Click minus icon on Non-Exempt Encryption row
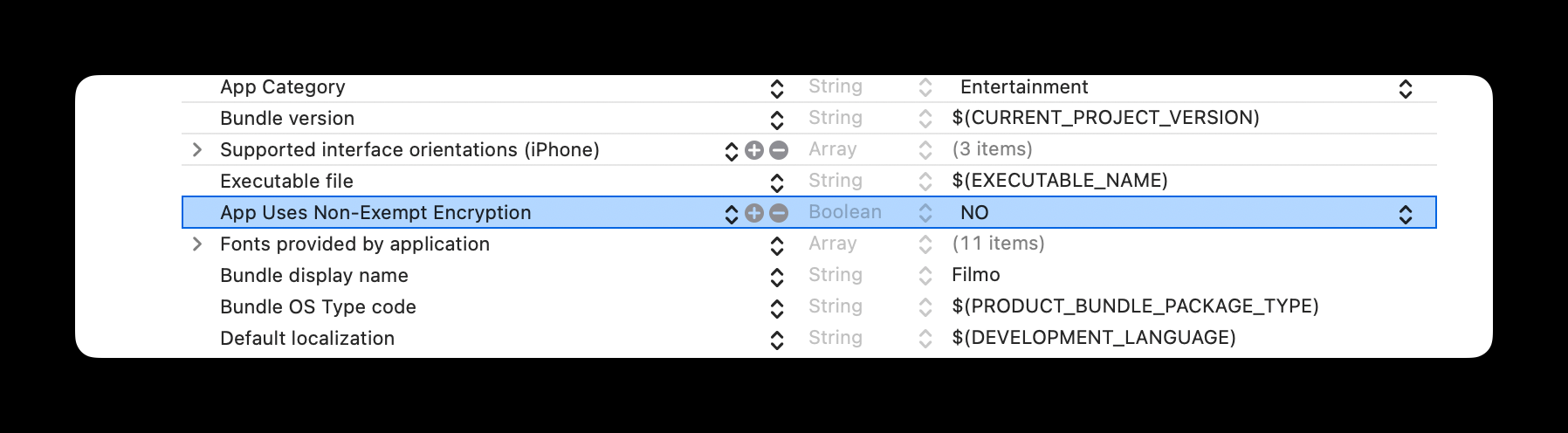This screenshot has height=433, width=1568. tap(779, 213)
